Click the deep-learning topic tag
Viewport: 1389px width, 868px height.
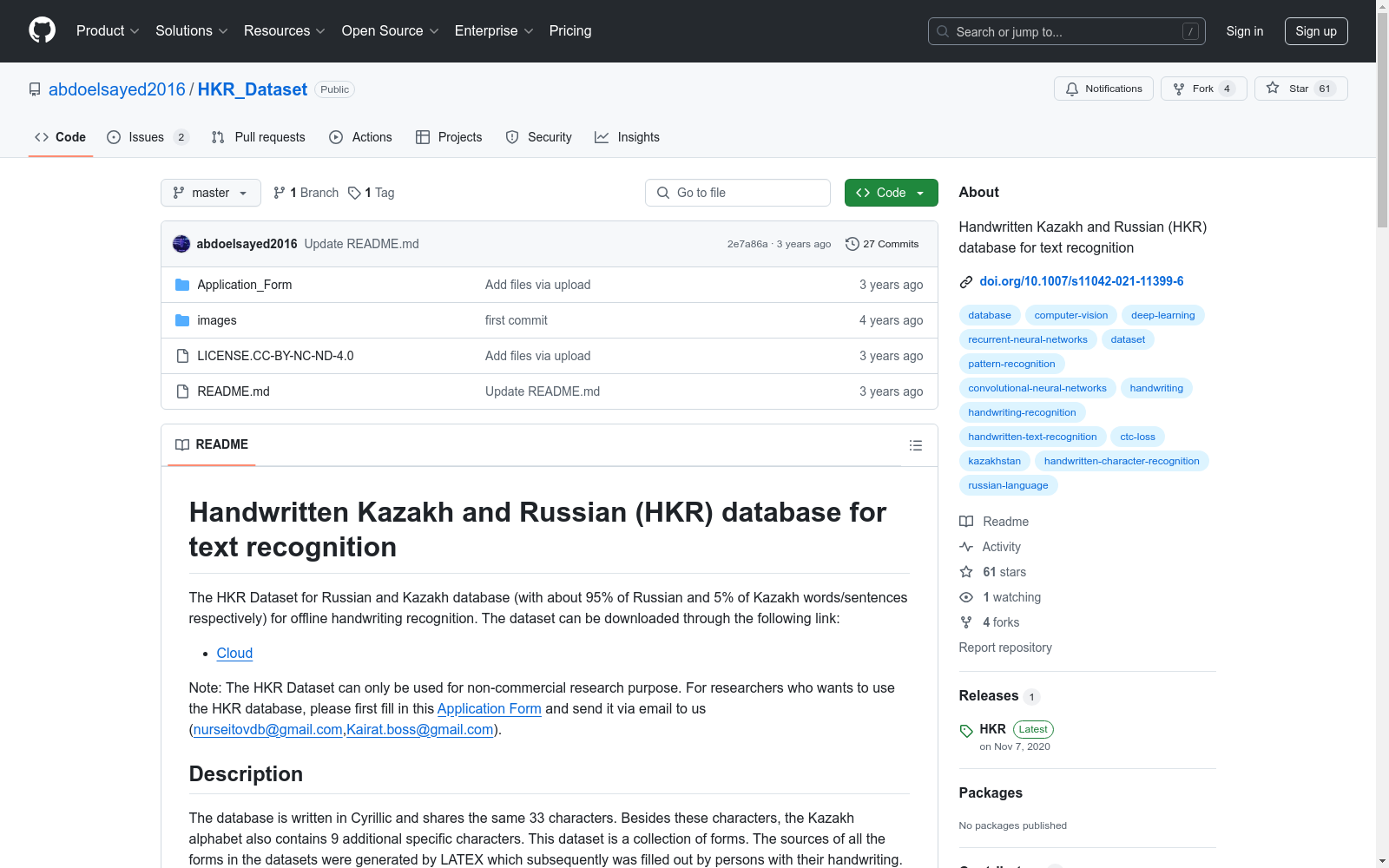coord(1163,315)
